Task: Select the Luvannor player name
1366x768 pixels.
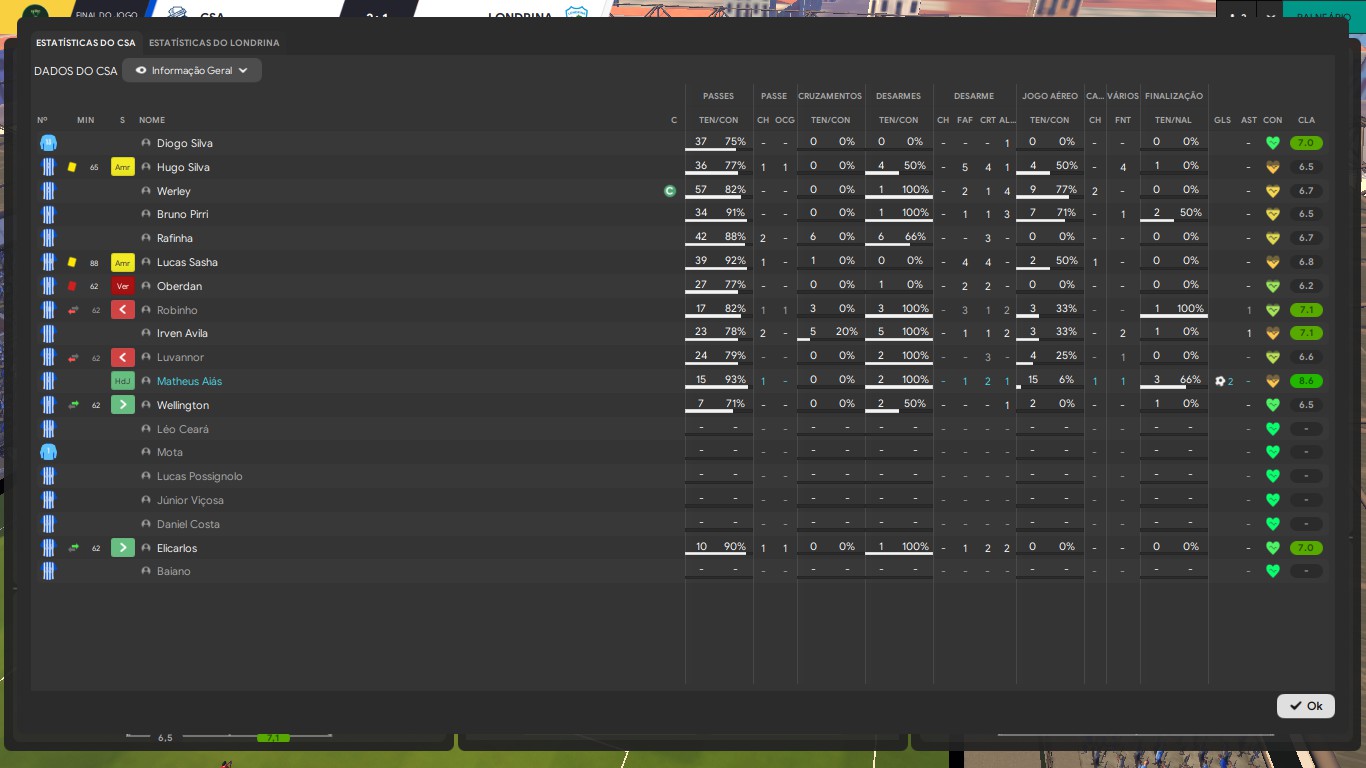Action: coord(180,357)
